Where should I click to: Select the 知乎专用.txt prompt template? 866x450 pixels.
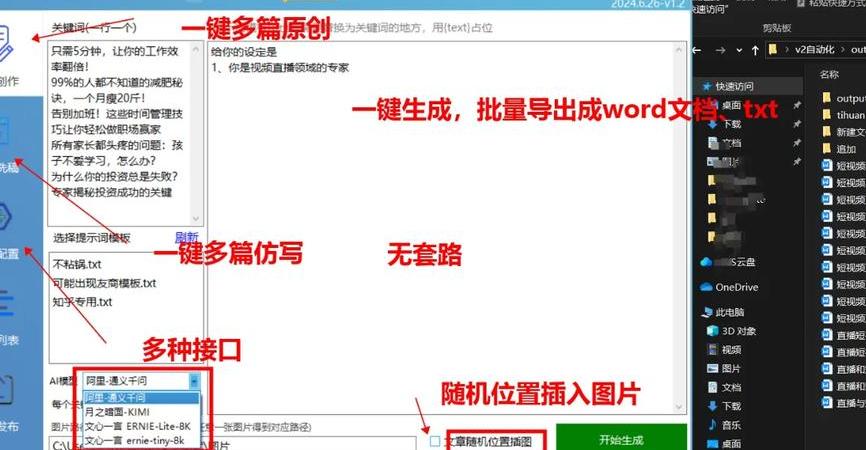pyautogui.click(x=82, y=302)
